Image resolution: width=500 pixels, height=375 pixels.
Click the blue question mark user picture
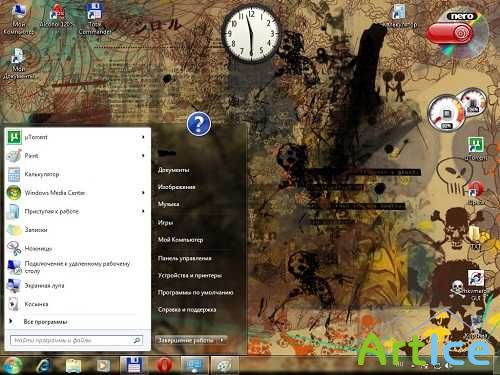coord(199,124)
